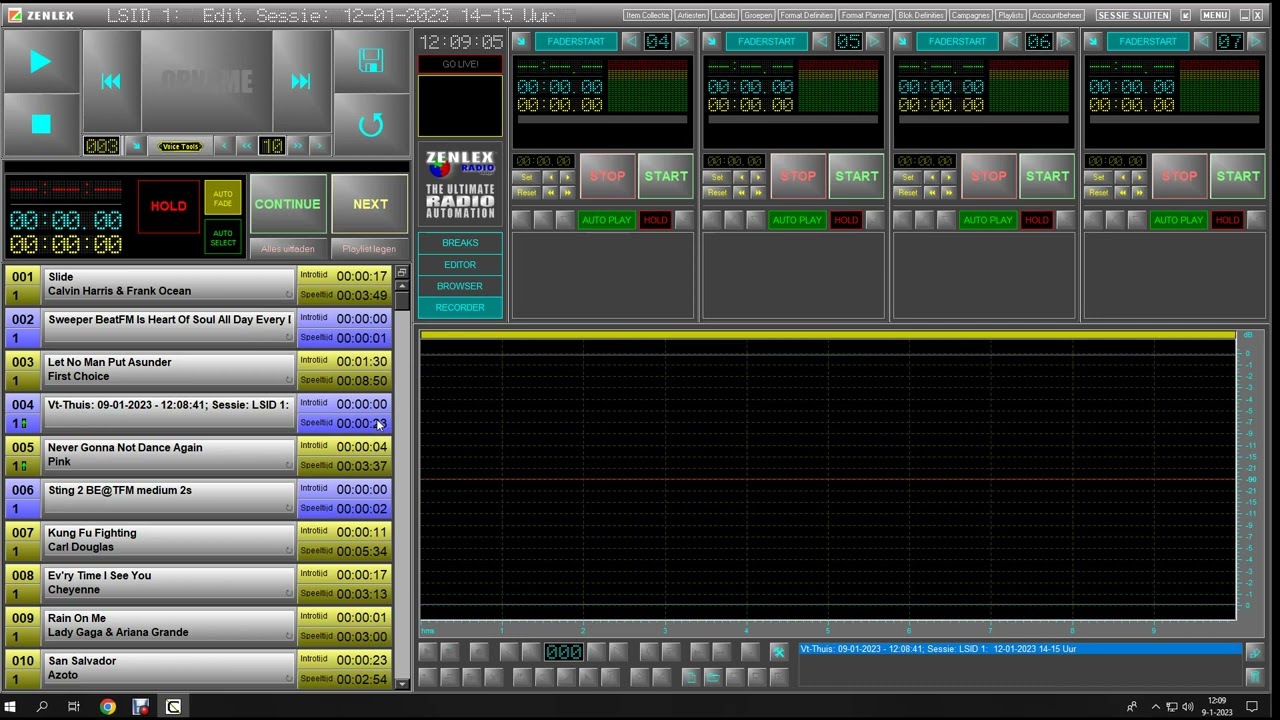
Task: Open Voice Tools
Action: [x=181, y=146]
